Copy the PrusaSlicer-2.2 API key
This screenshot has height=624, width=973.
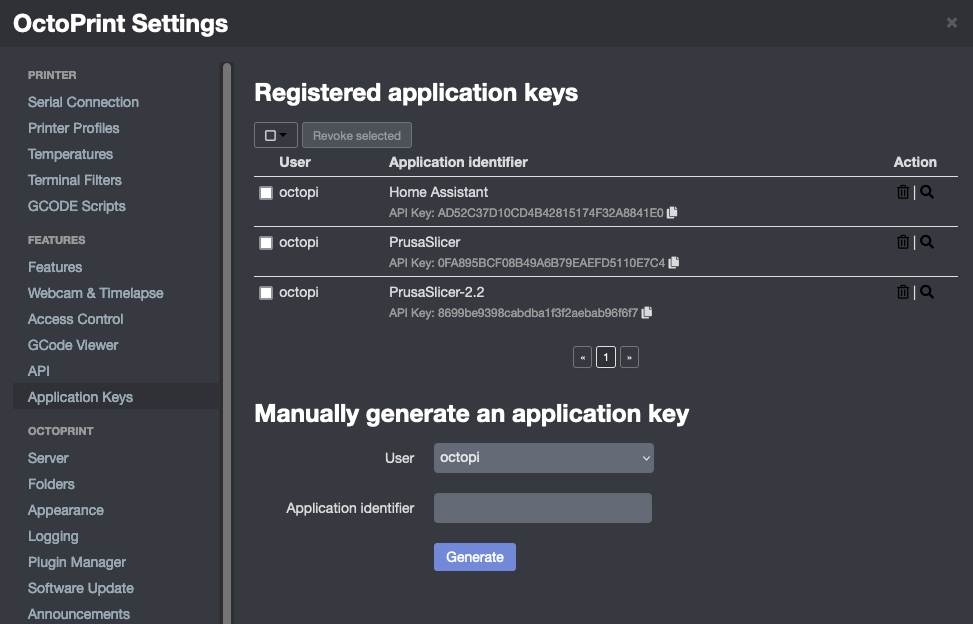click(647, 312)
